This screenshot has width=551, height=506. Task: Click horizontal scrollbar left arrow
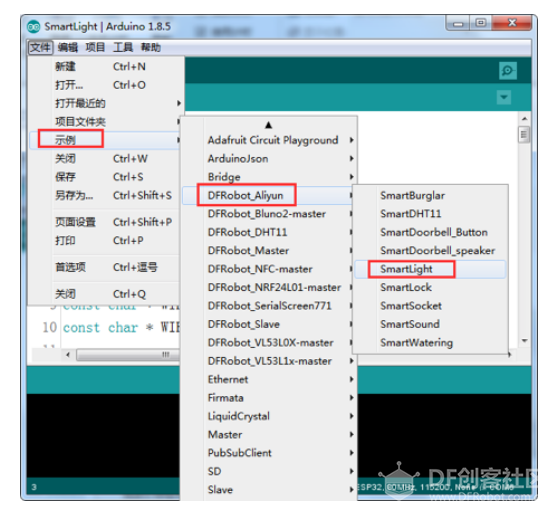click(x=68, y=355)
